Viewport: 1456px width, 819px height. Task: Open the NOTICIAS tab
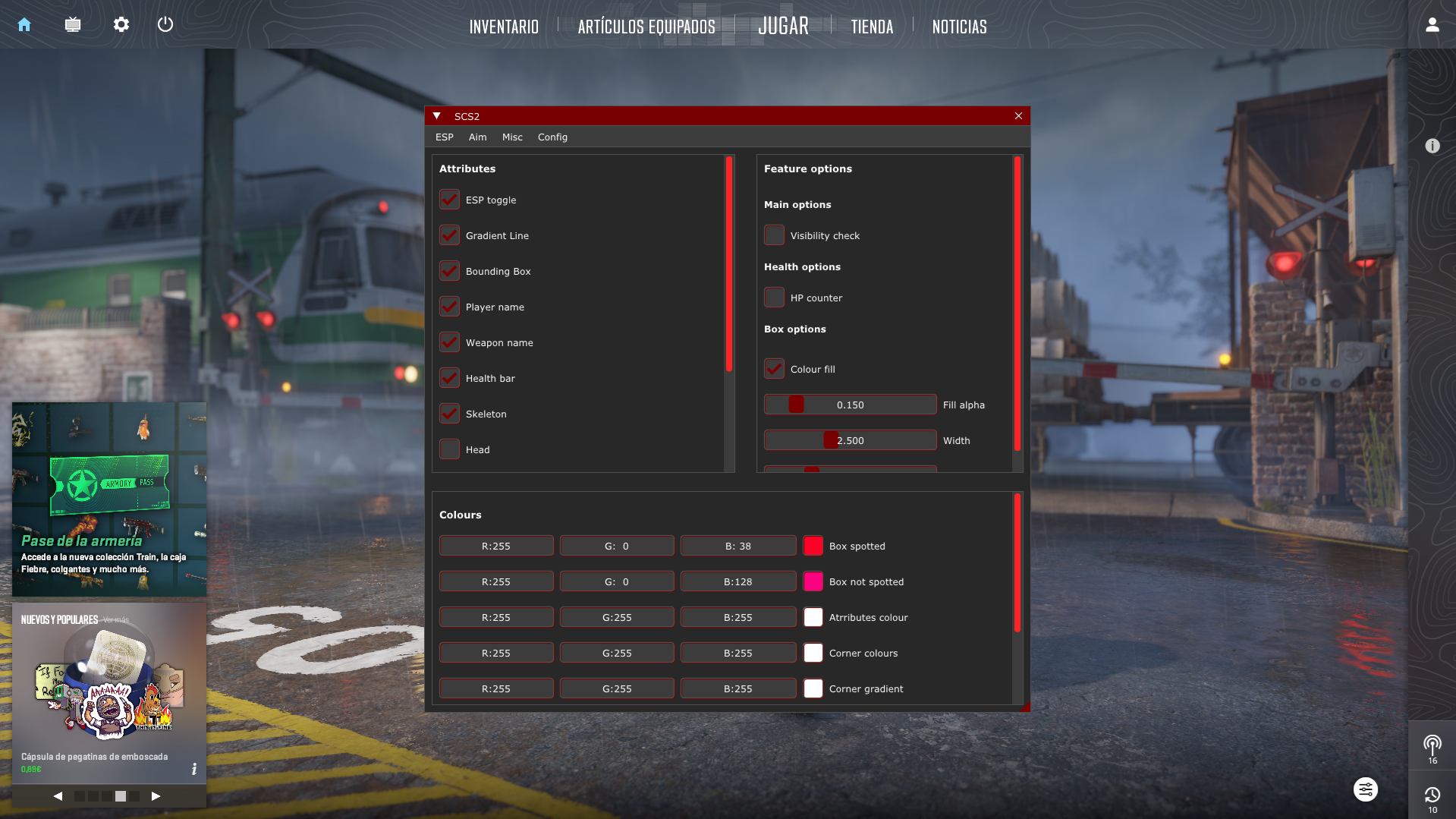(959, 27)
